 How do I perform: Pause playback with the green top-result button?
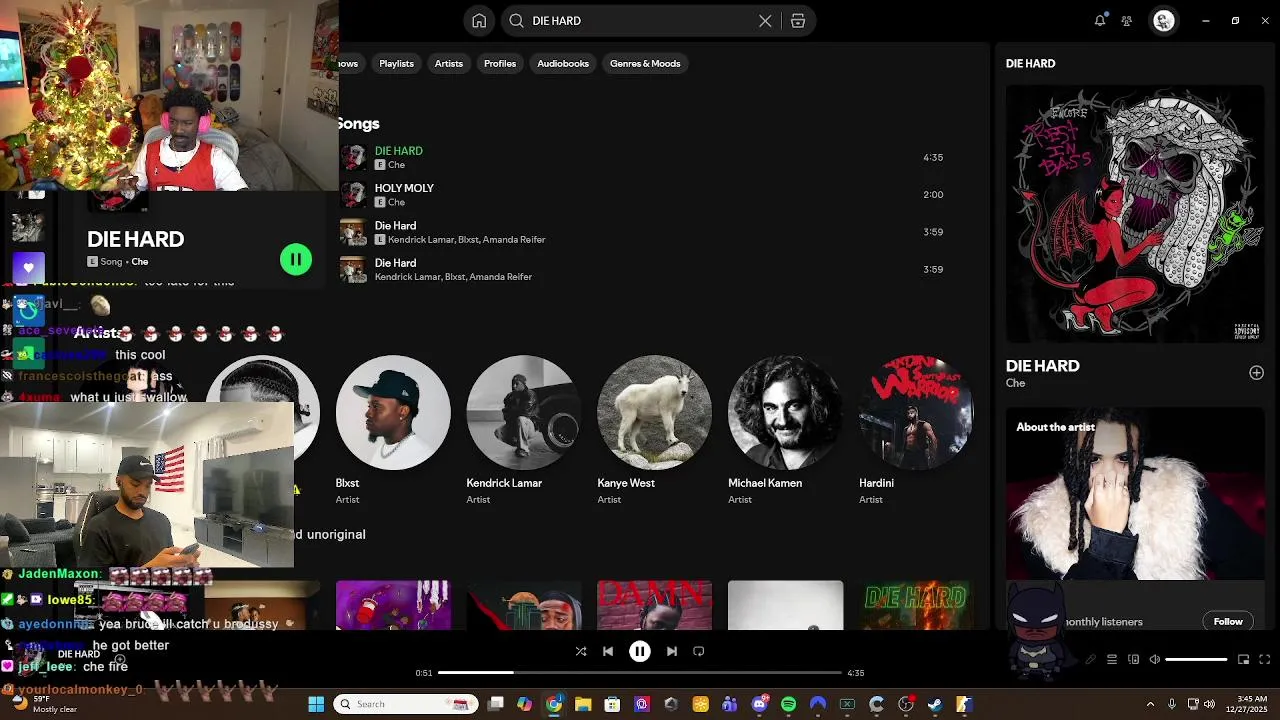(x=296, y=260)
